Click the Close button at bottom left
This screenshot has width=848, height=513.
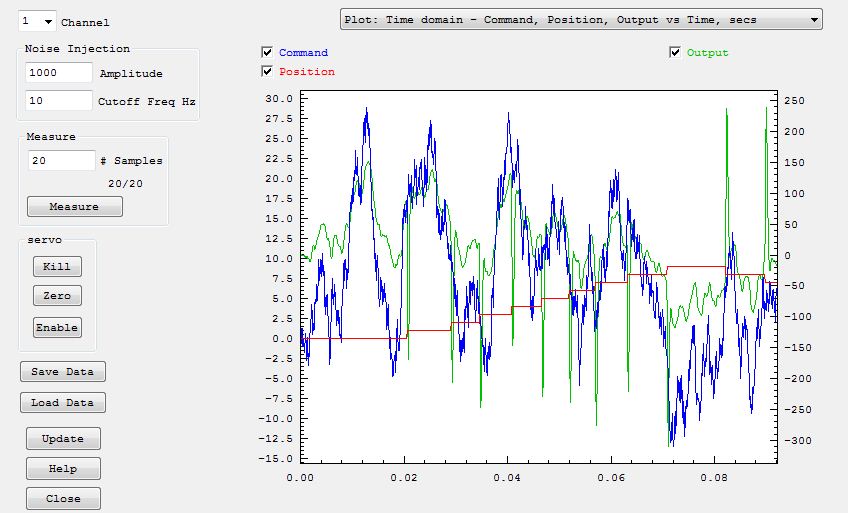tap(63, 499)
